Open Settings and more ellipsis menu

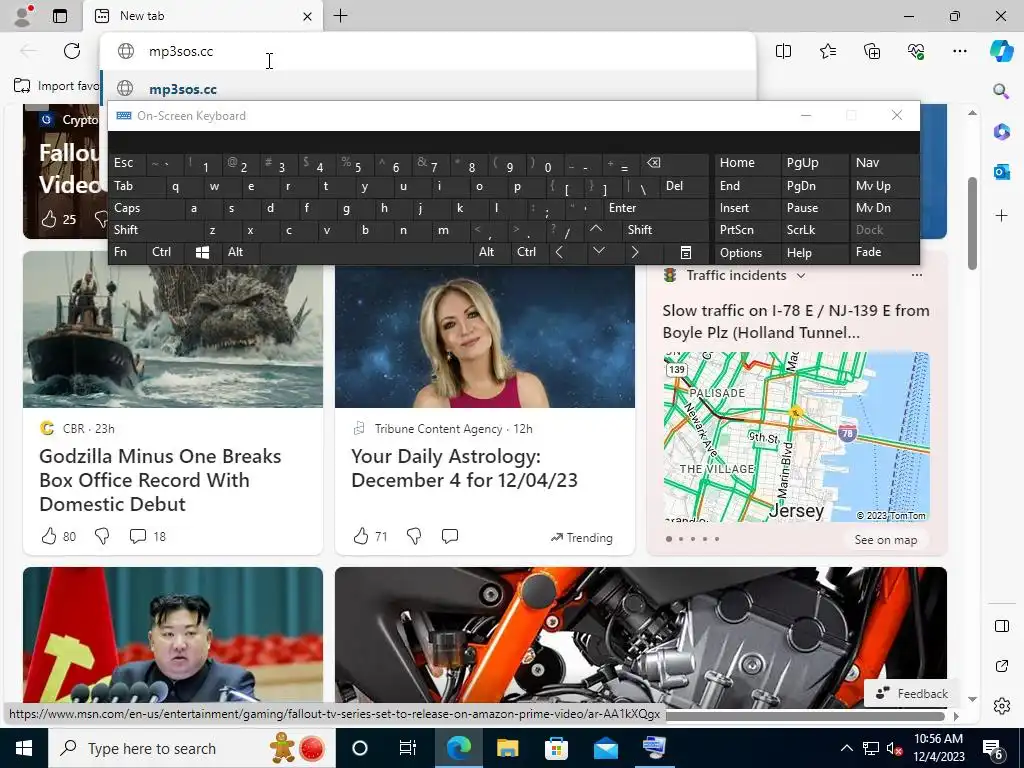pos(959,51)
